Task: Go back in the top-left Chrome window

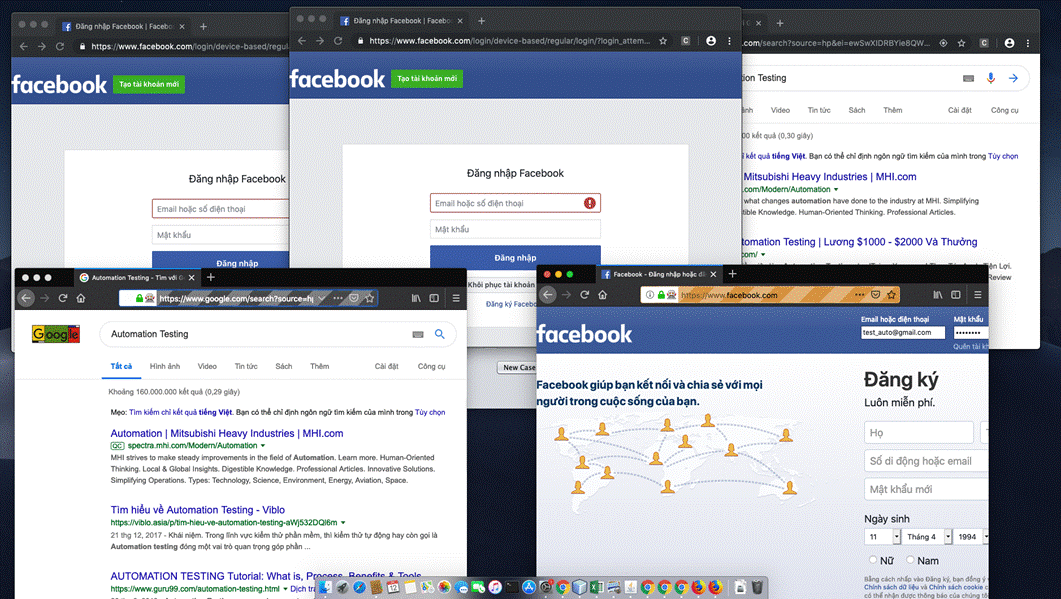Action: [x=24, y=46]
